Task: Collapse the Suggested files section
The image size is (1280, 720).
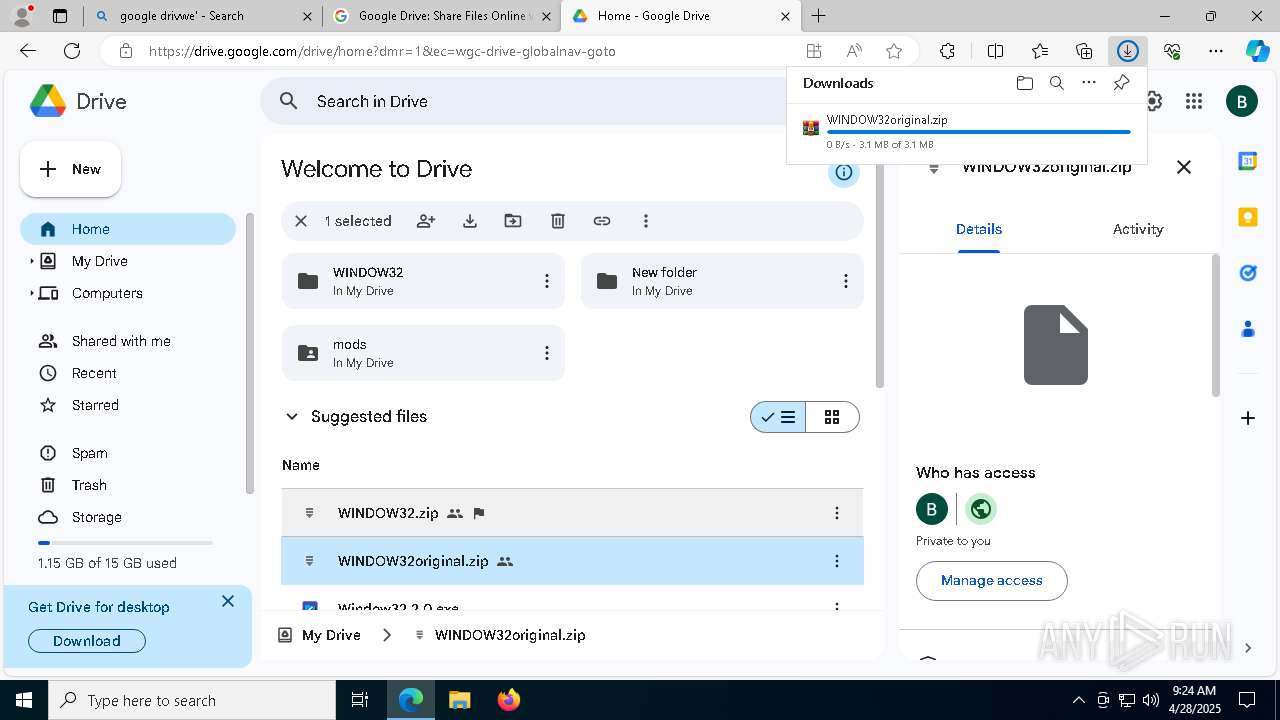Action: click(292, 417)
